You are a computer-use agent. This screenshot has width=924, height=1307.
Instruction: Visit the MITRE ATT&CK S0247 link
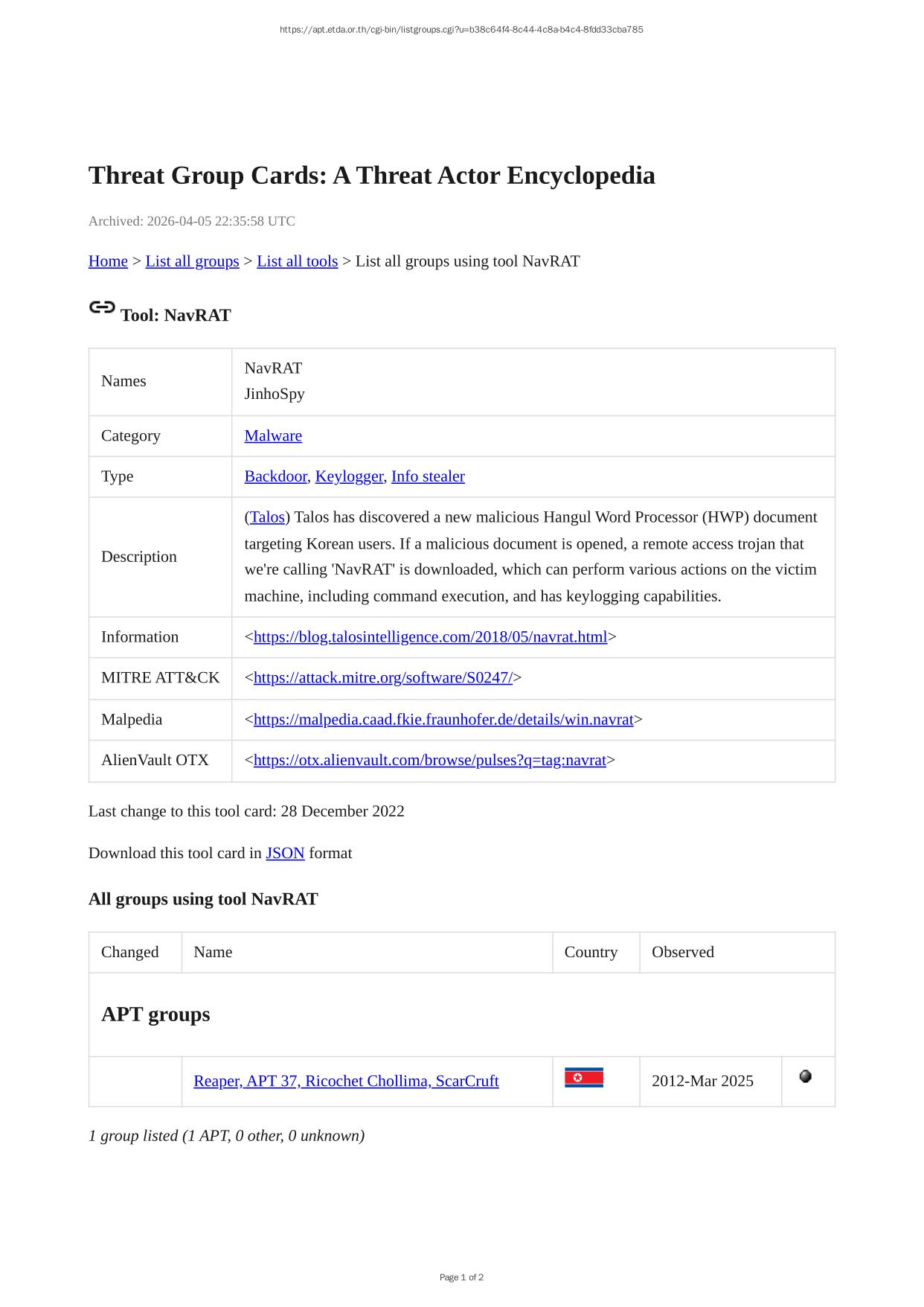pyautogui.click(x=382, y=678)
